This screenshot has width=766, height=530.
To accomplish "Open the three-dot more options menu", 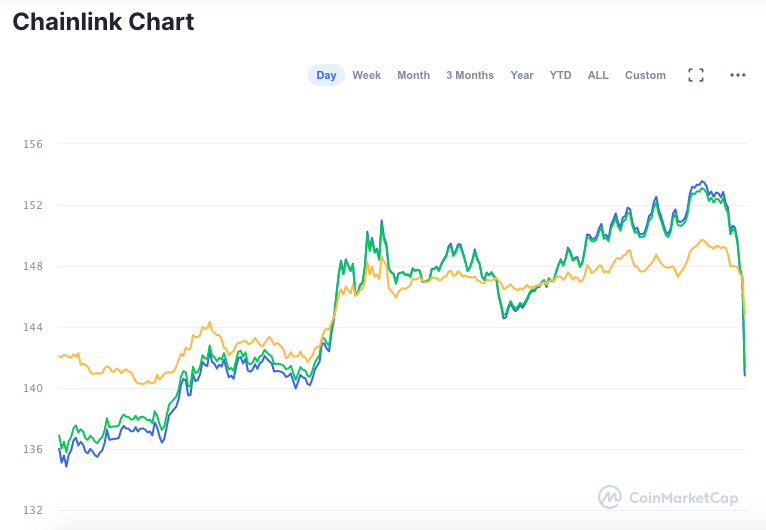I will coord(738,75).
